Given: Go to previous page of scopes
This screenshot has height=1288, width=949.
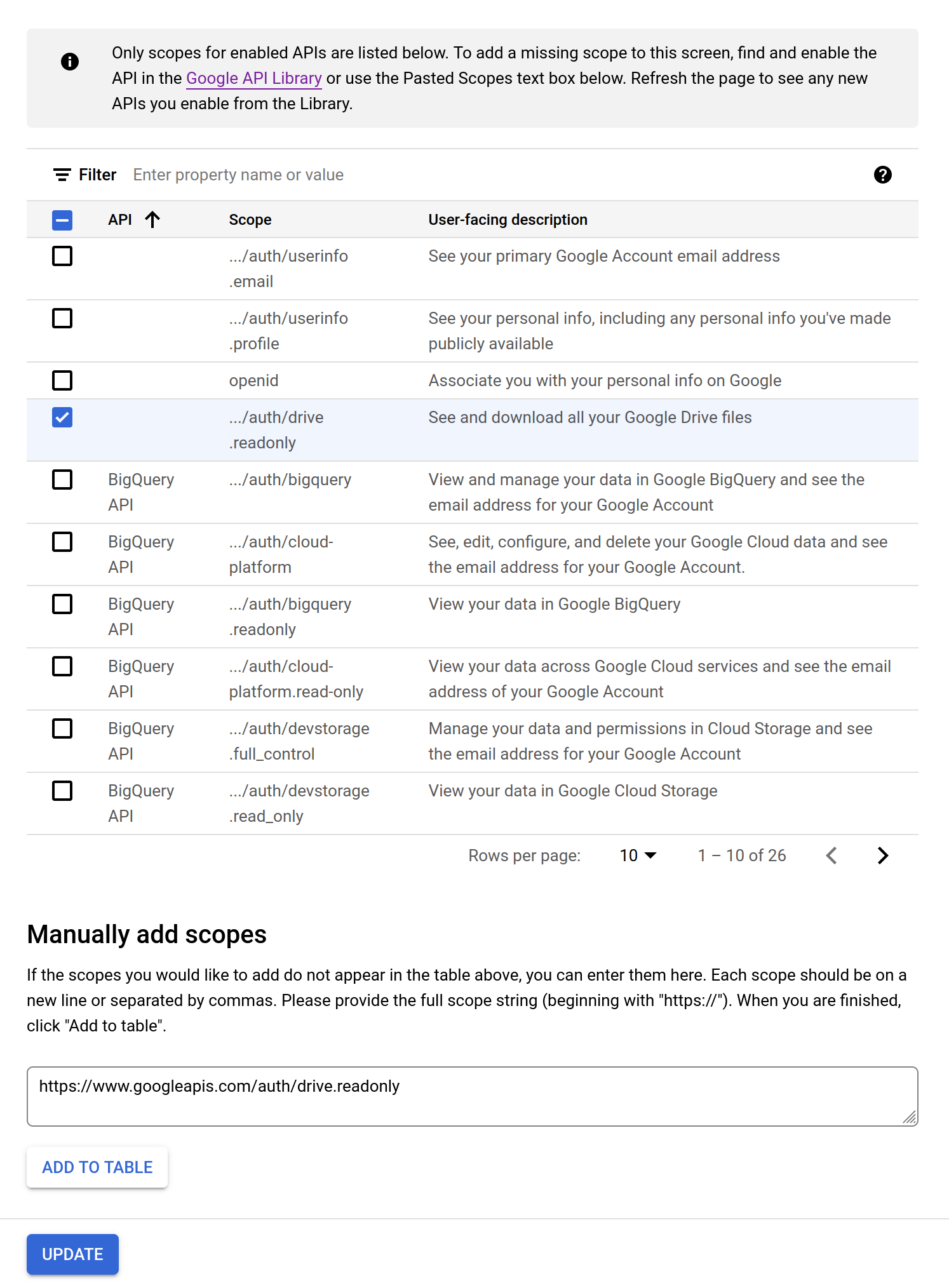Looking at the screenshot, I should [x=831, y=855].
